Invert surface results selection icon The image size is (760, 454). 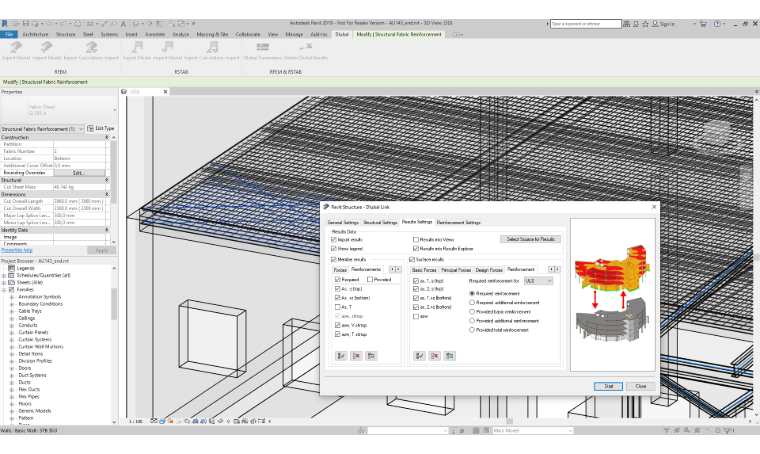pos(449,356)
